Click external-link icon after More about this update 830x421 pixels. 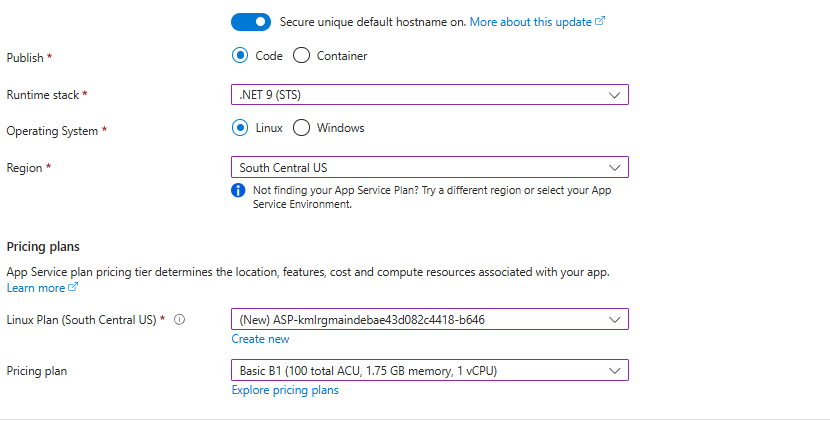[600, 21]
